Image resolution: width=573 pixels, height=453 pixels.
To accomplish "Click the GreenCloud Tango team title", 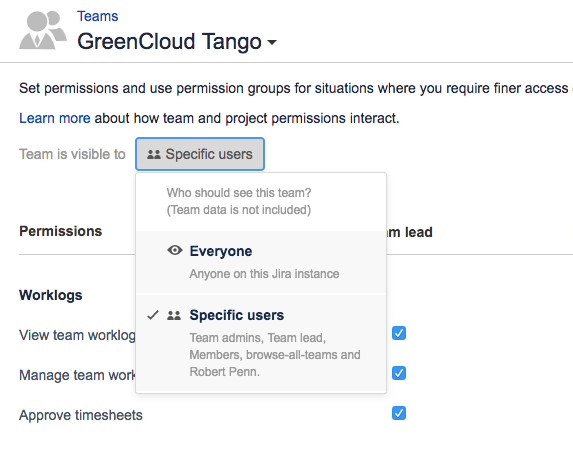I will tap(170, 41).
